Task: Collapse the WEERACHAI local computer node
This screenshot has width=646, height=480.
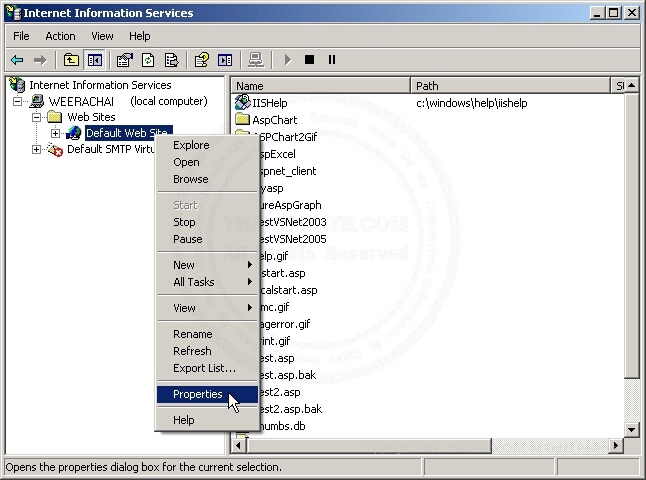Action: coord(17,101)
